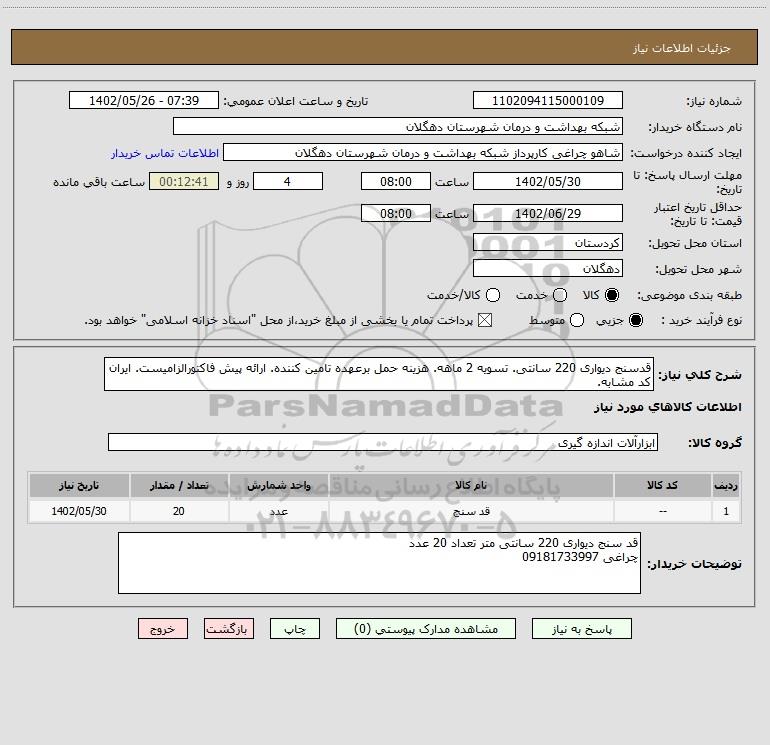
Task: Click table date cell 1402/05/30
Action: coord(79,511)
